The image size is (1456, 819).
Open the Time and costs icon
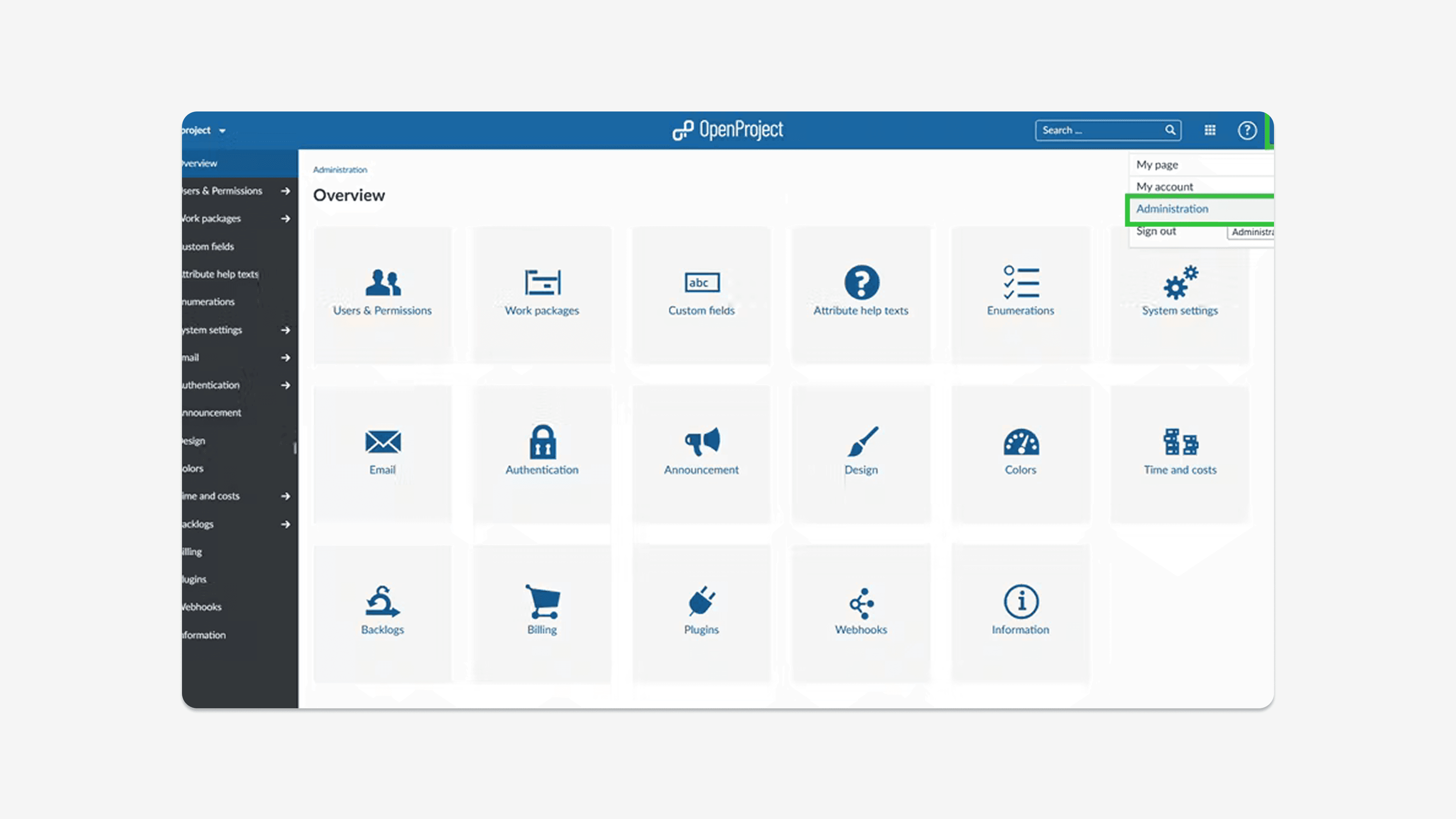[x=1180, y=441]
